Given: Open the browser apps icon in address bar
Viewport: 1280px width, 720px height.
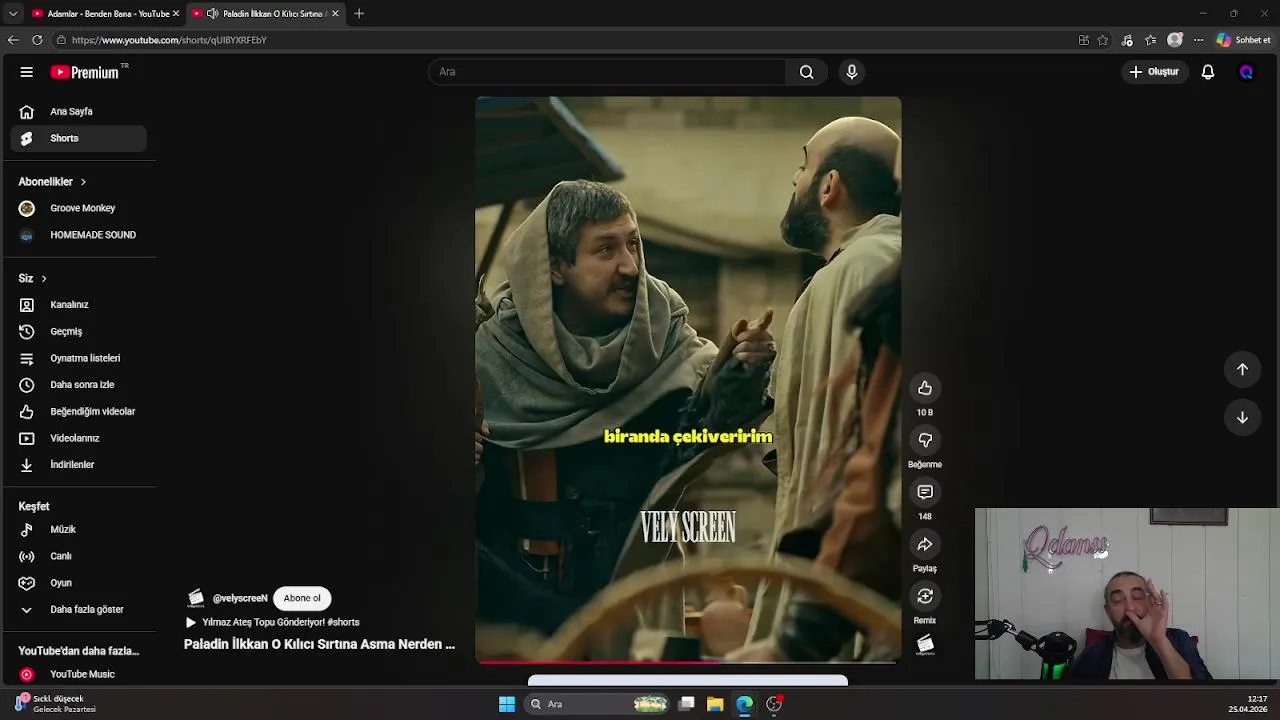Looking at the screenshot, I should click(1083, 40).
